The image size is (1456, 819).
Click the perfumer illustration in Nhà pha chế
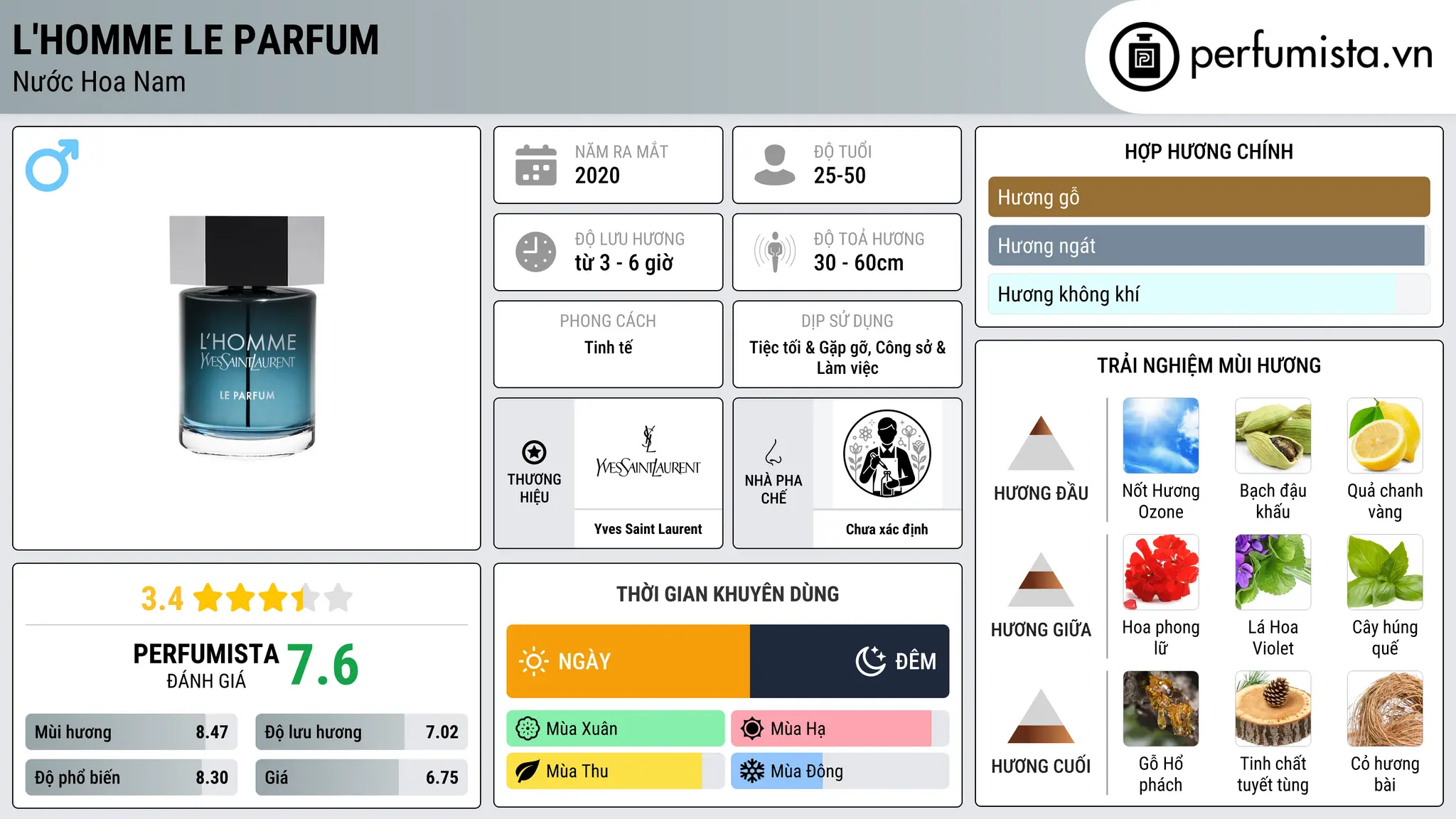[x=887, y=454]
